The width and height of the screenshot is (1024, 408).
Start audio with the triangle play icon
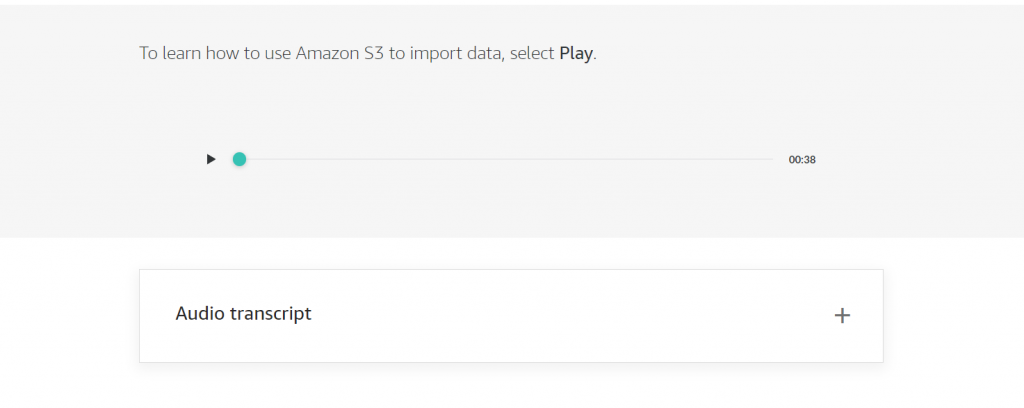point(211,159)
